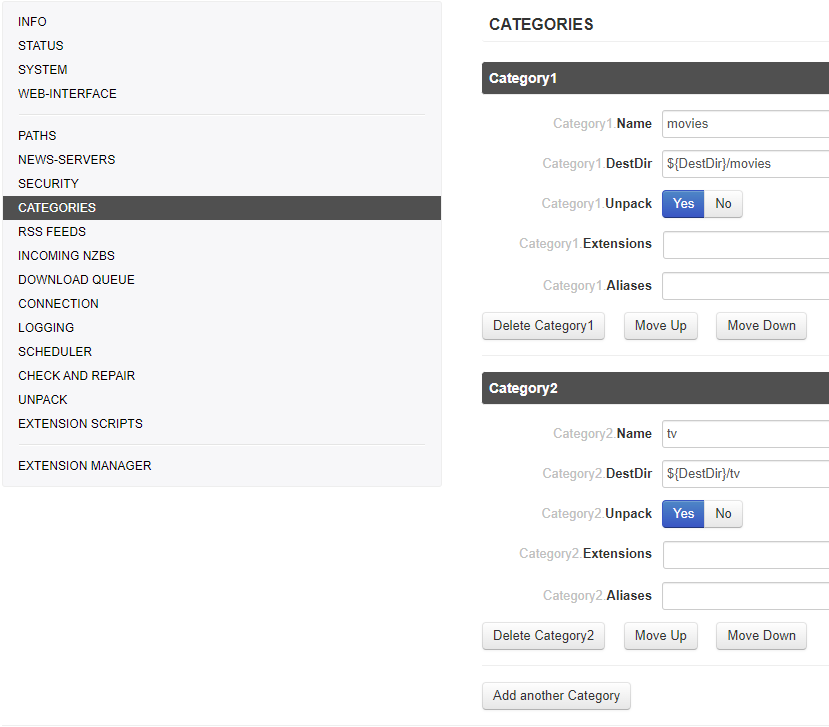
Task: Set Category2 Unpack to No
Action: (723, 514)
